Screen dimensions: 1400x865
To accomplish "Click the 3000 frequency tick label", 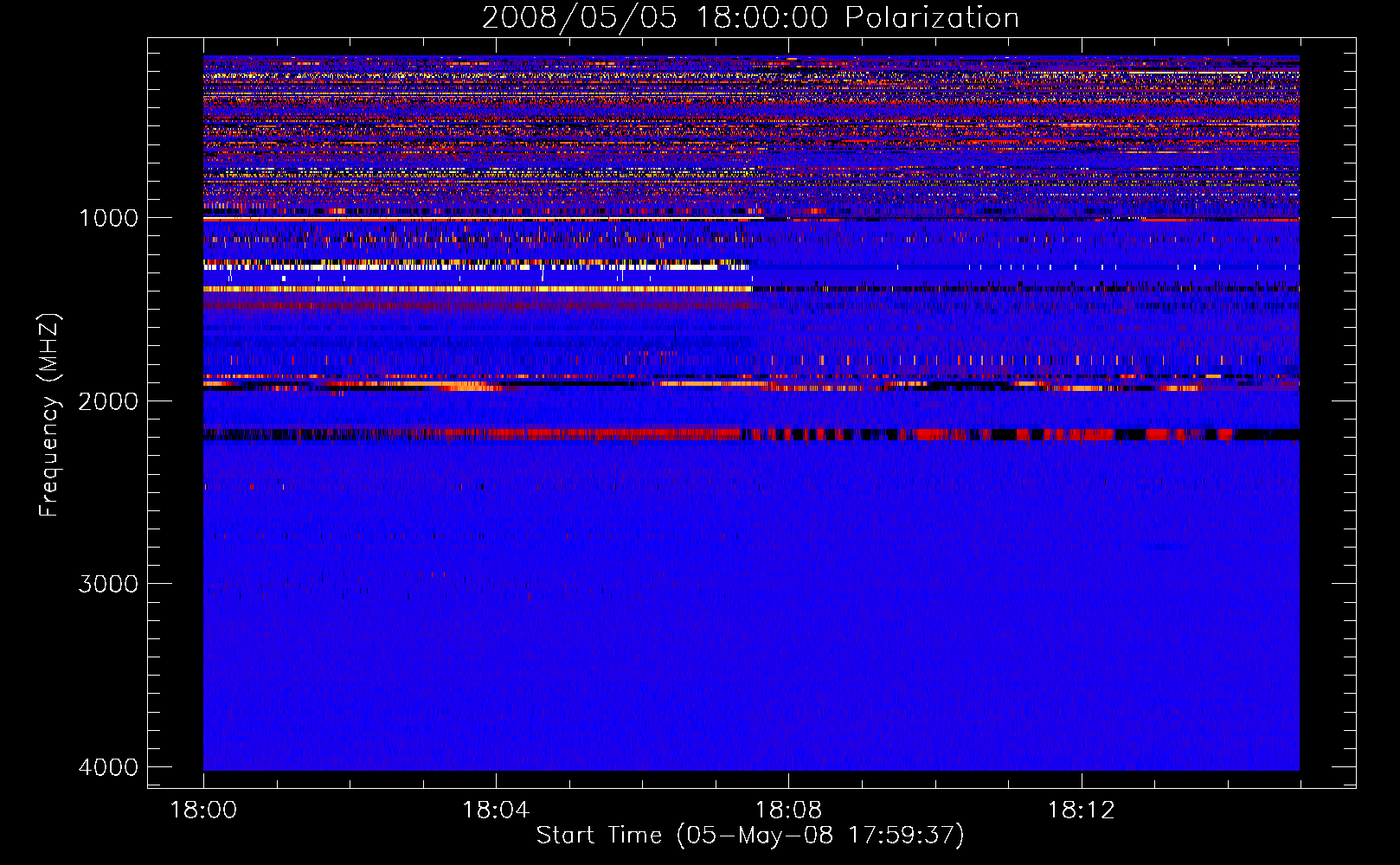I will point(108,584).
